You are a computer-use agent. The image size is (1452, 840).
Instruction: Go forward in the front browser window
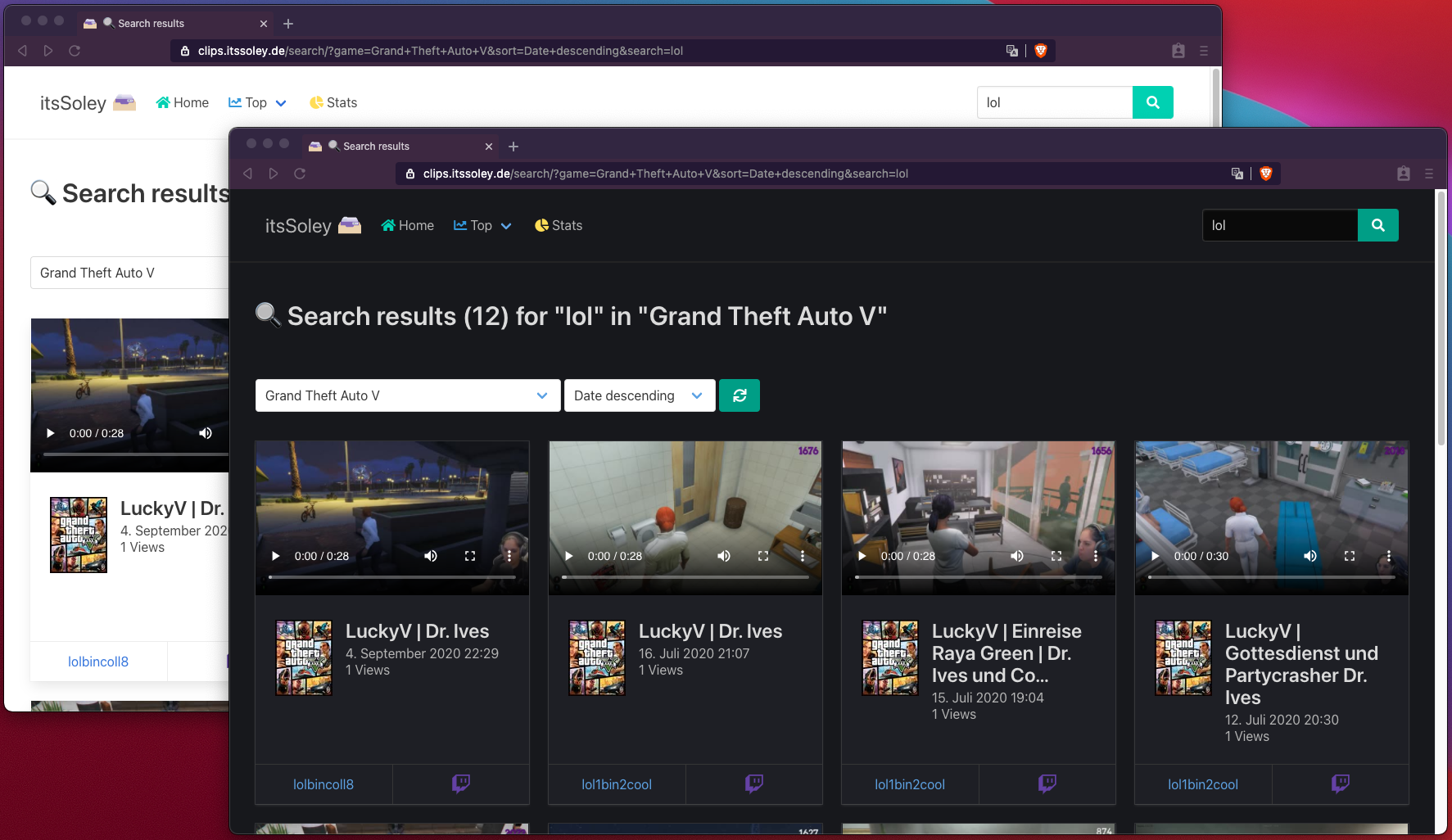pyautogui.click(x=274, y=174)
